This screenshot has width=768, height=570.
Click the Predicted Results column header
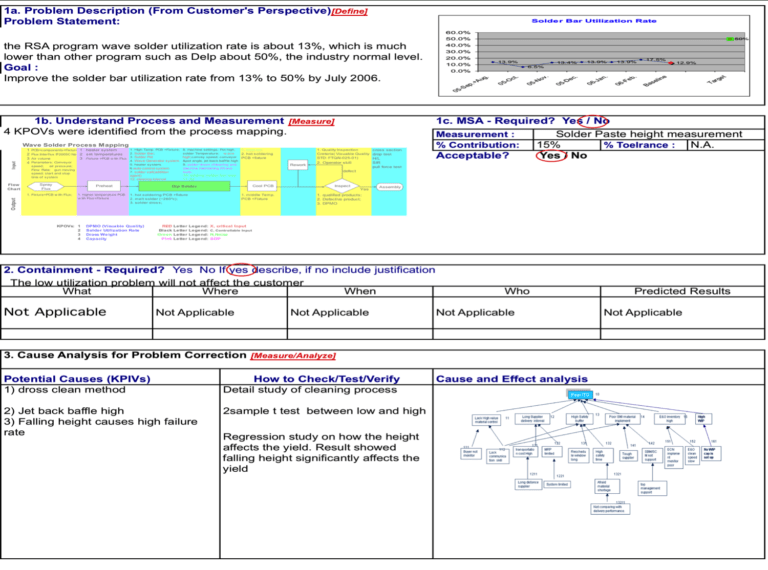[681, 291]
